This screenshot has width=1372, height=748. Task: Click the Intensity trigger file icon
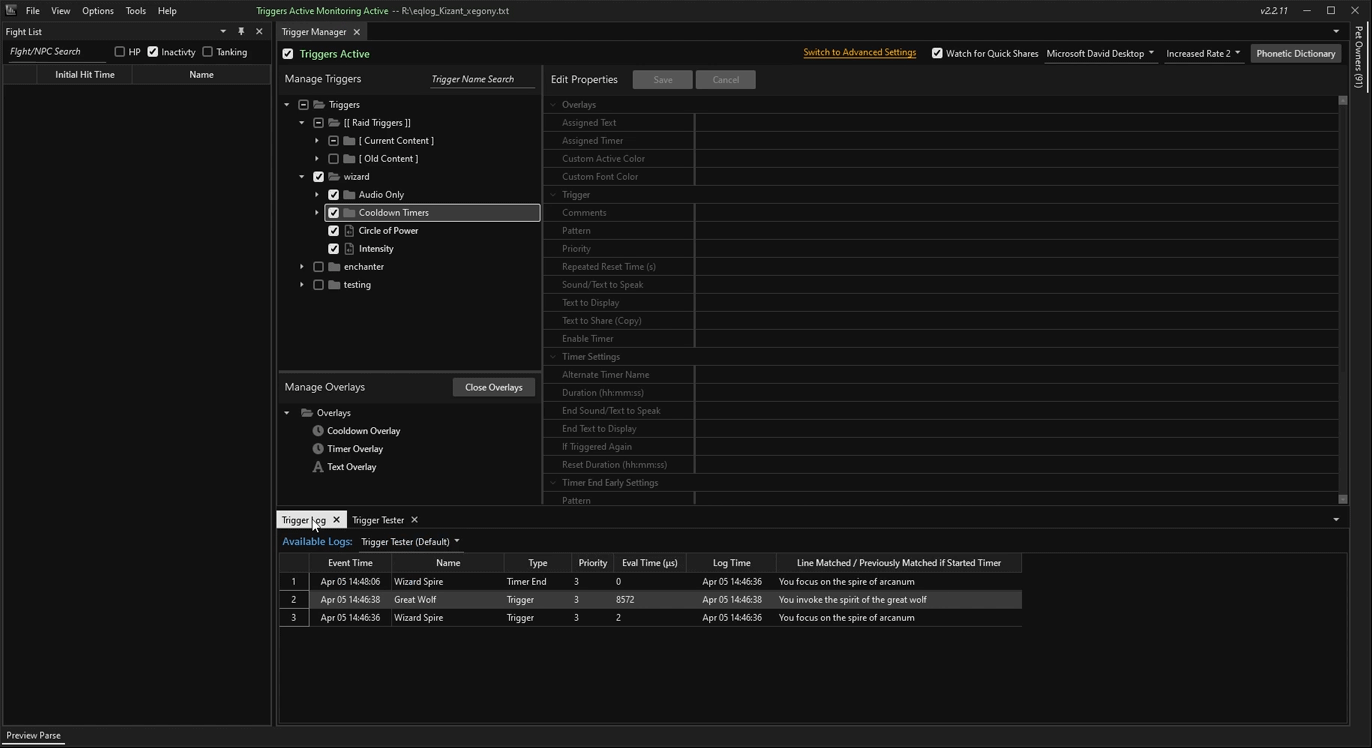349,248
